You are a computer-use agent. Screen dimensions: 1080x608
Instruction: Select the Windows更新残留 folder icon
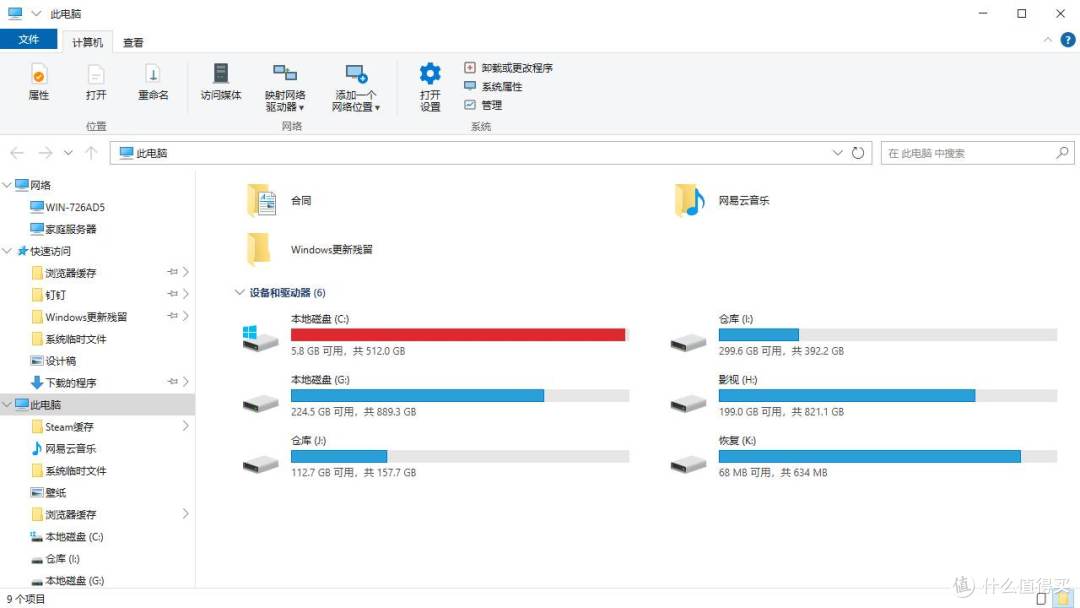click(259, 249)
